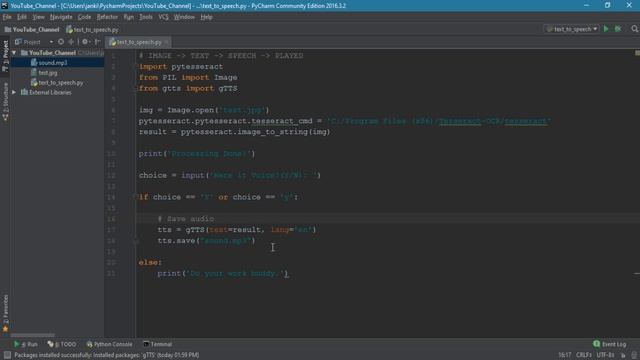Collapse all in the Project panel

71,42
